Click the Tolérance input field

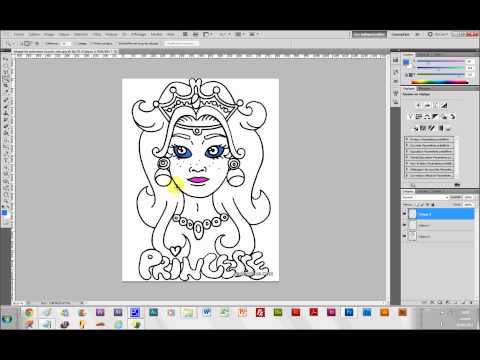click(x=65, y=43)
